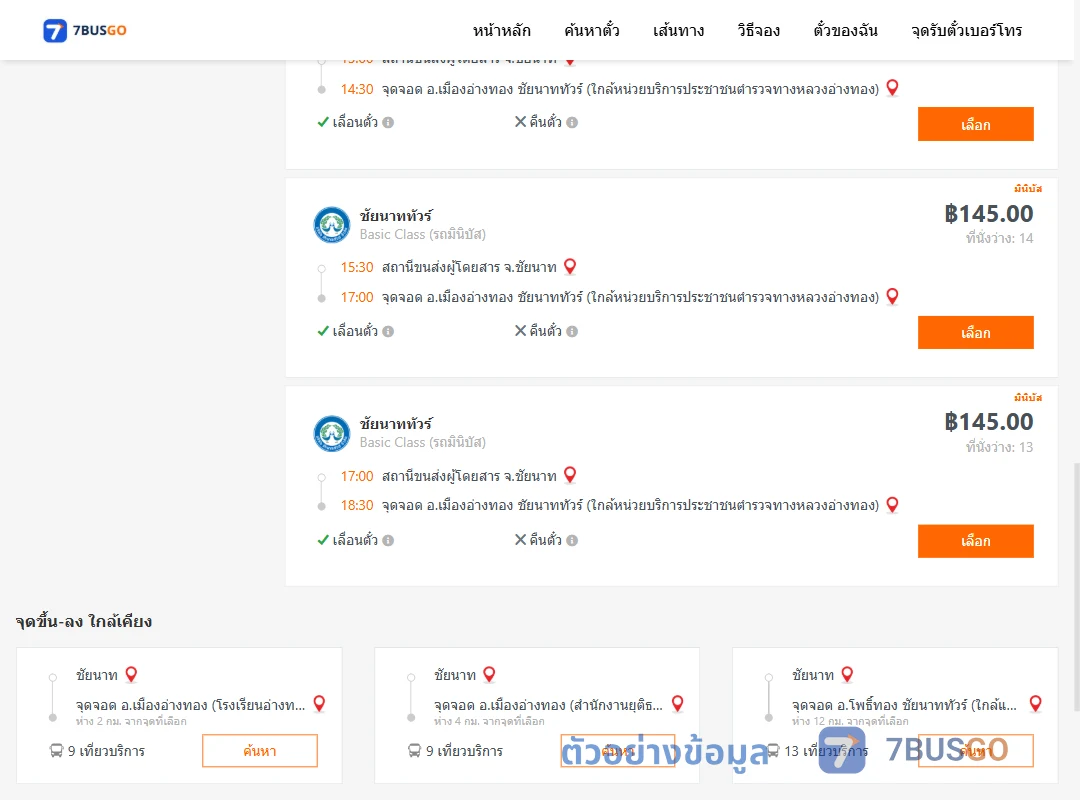Click ชัยนาท map pin in โรงเรียนอ่างทอง nearby card

pos(131,674)
